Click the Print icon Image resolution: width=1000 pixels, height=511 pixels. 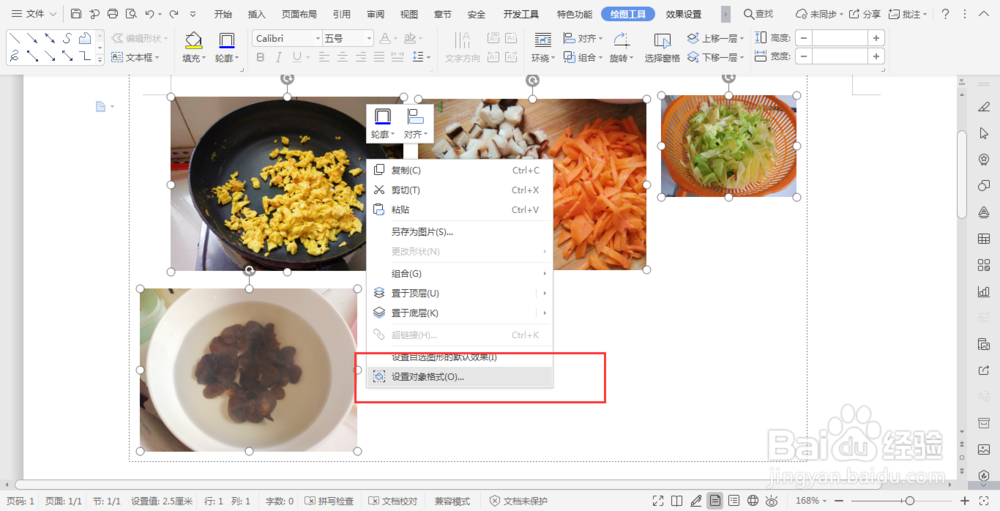point(113,13)
